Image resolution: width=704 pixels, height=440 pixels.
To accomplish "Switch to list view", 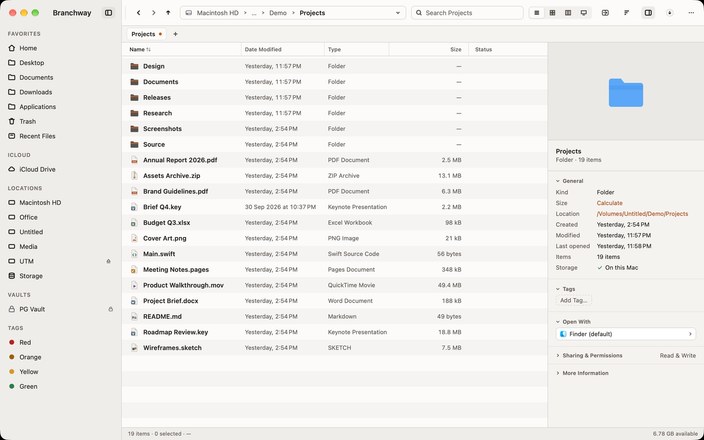I will point(537,13).
